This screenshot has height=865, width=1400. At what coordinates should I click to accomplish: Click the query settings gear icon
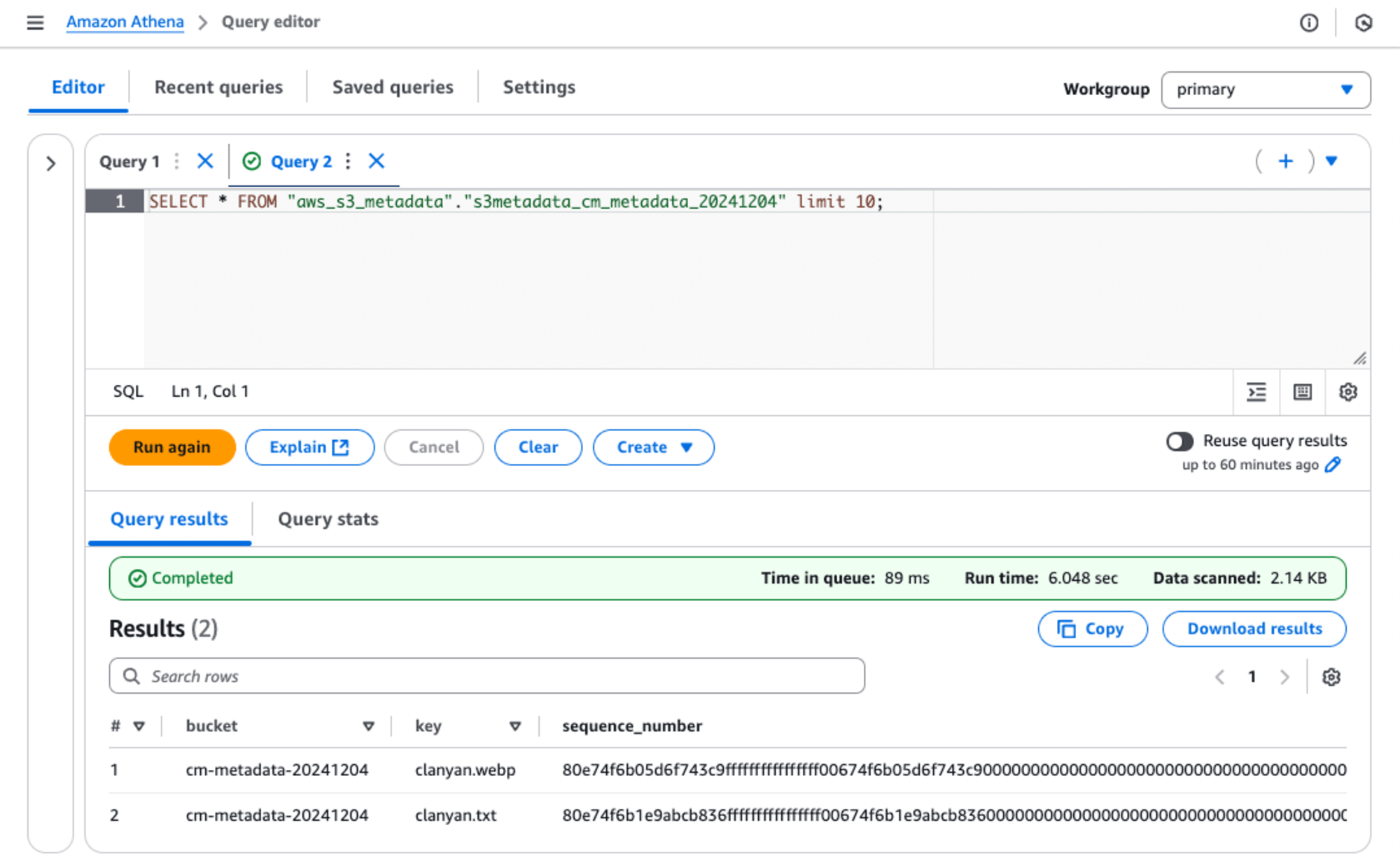(x=1348, y=390)
